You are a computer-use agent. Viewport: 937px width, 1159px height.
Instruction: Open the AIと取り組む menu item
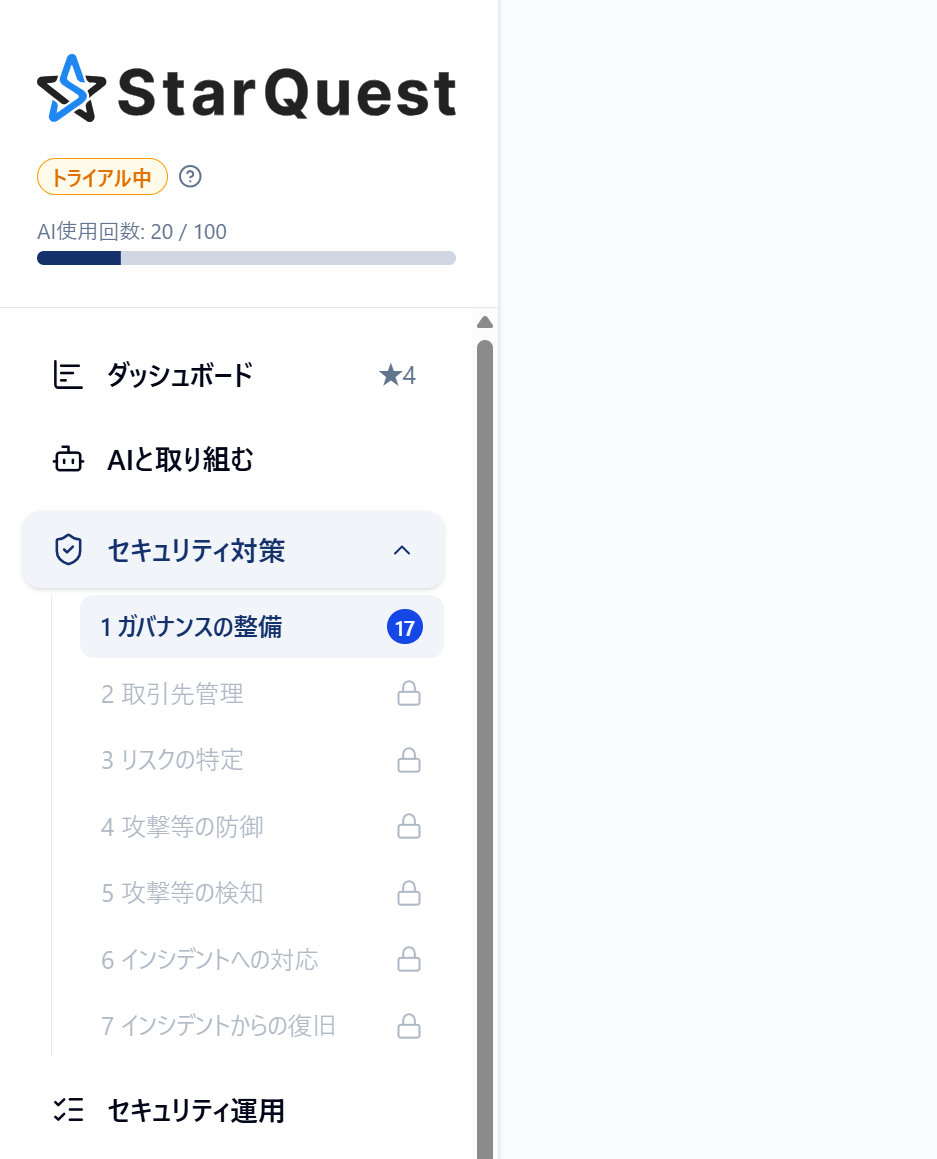coord(234,460)
